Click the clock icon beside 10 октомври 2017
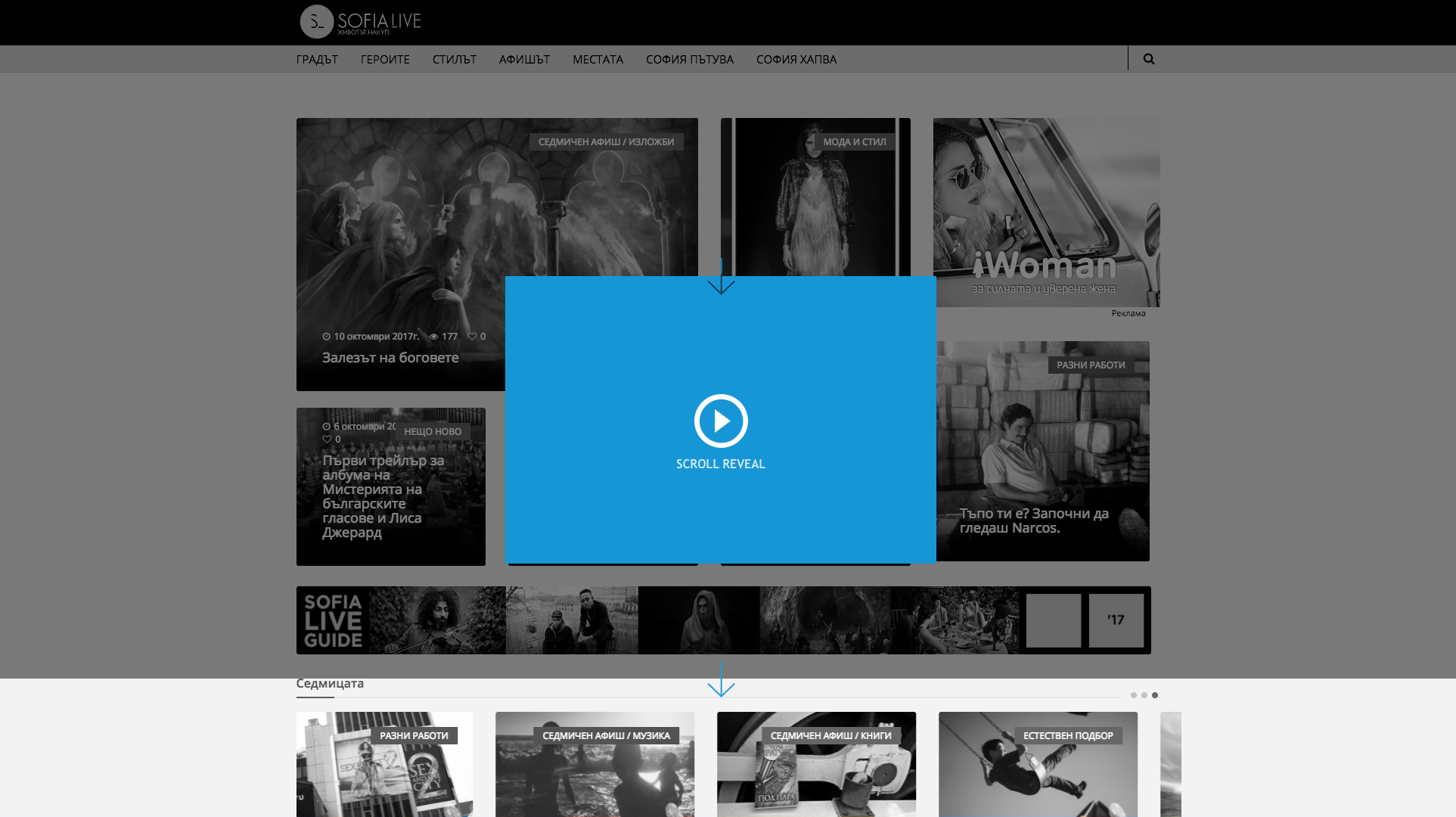This screenshot has width=1456, height=817. coord(326,337)
